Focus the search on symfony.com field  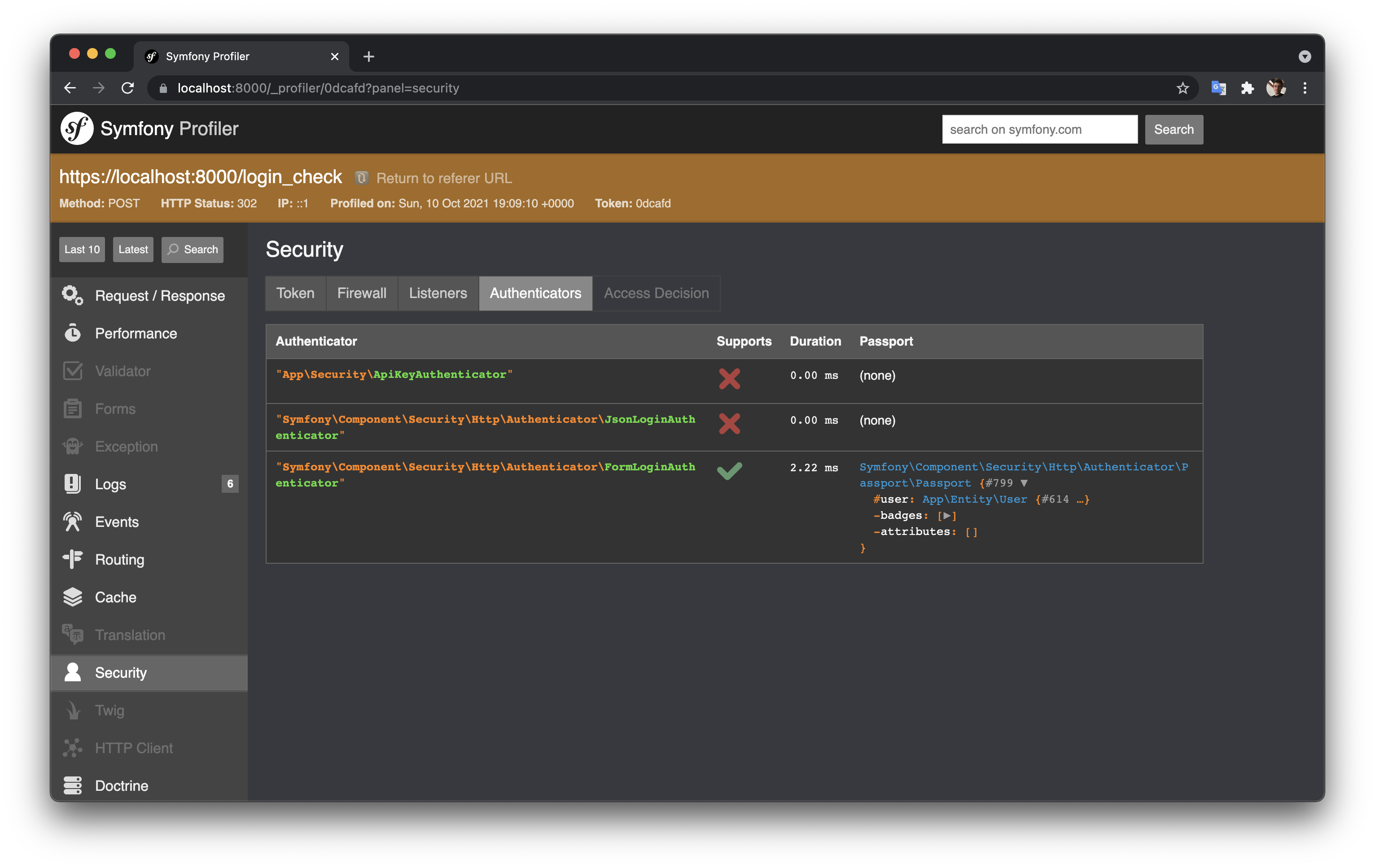click(1040, 129)
